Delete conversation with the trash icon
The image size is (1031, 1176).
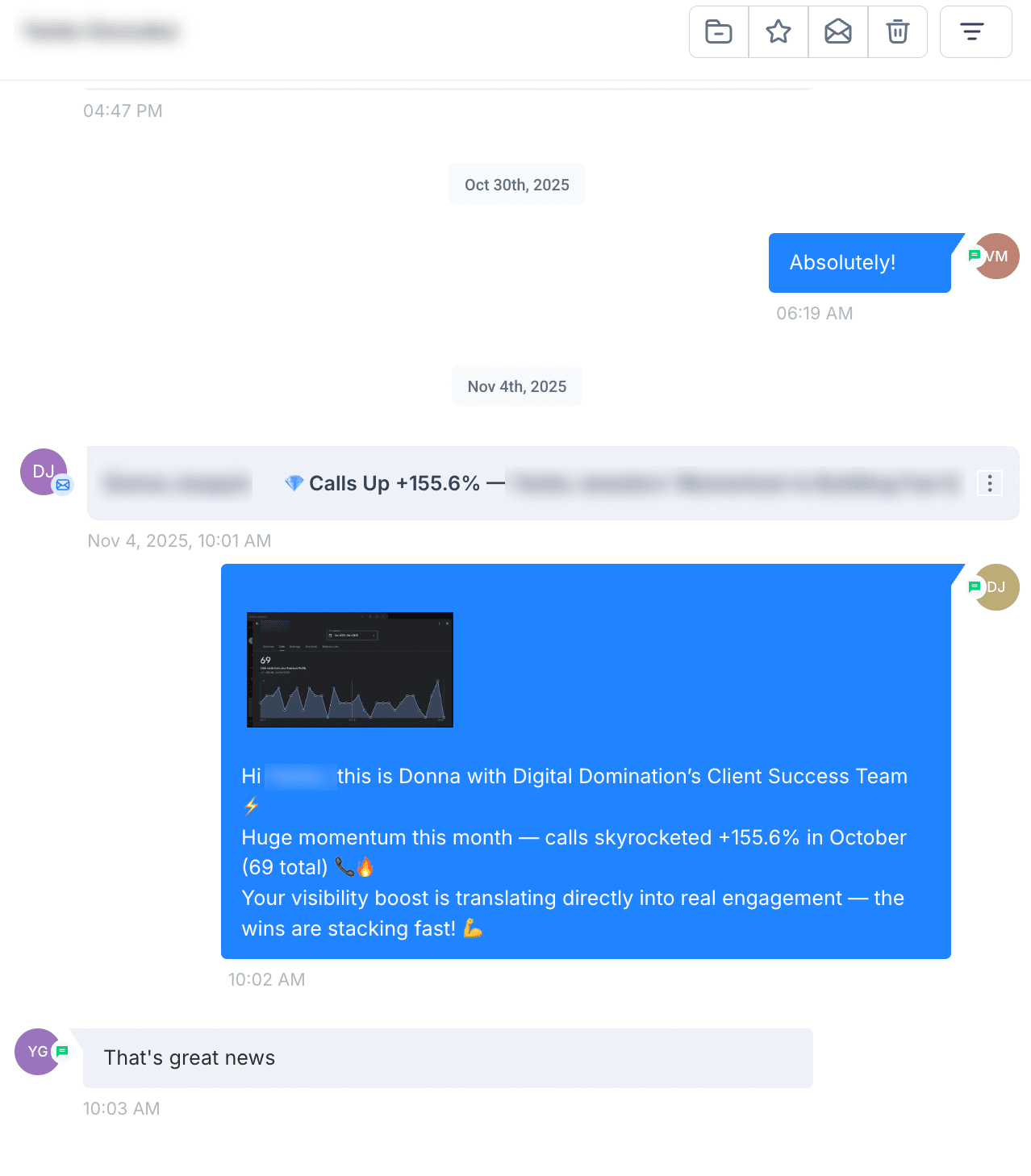898,32
